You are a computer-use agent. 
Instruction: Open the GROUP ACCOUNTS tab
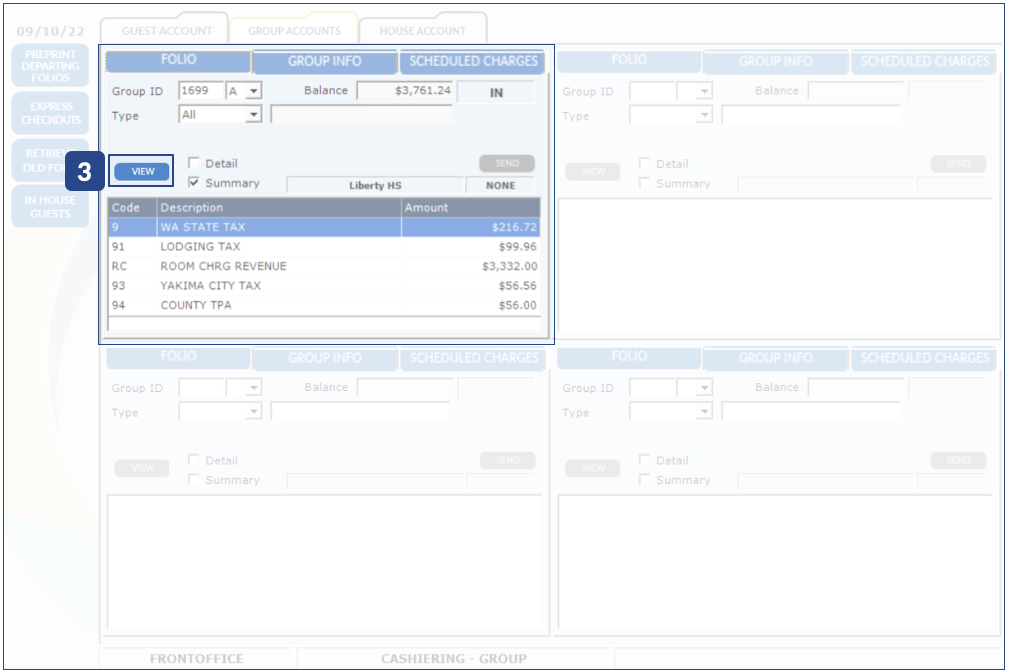(x=294, y=31)
